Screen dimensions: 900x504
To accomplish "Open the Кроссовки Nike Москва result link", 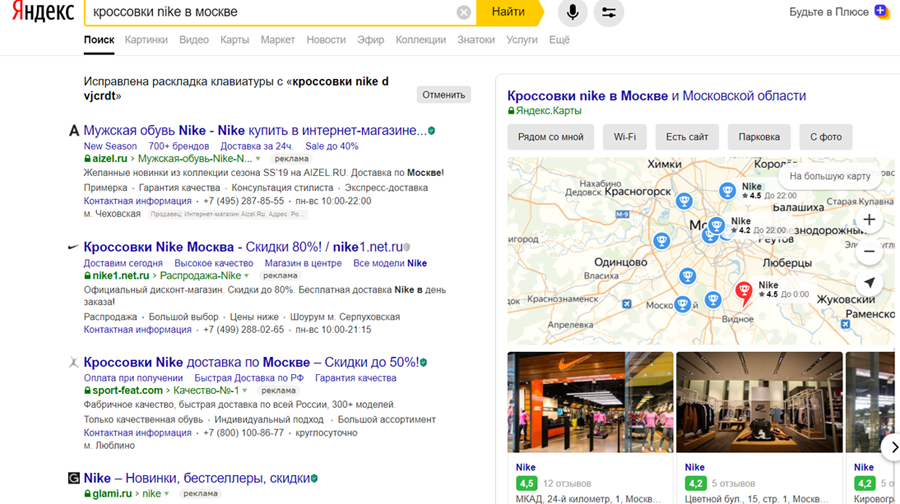I will (x=160, y=247).
